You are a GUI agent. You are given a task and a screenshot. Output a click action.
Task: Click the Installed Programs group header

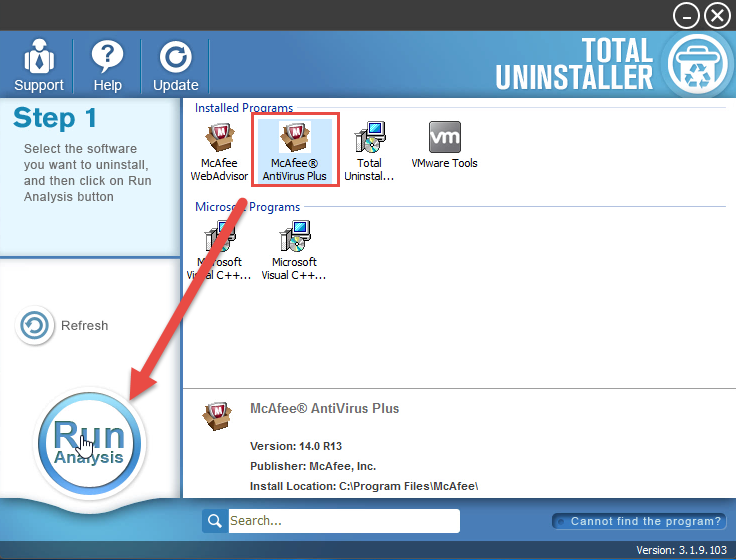click(244, 108)
